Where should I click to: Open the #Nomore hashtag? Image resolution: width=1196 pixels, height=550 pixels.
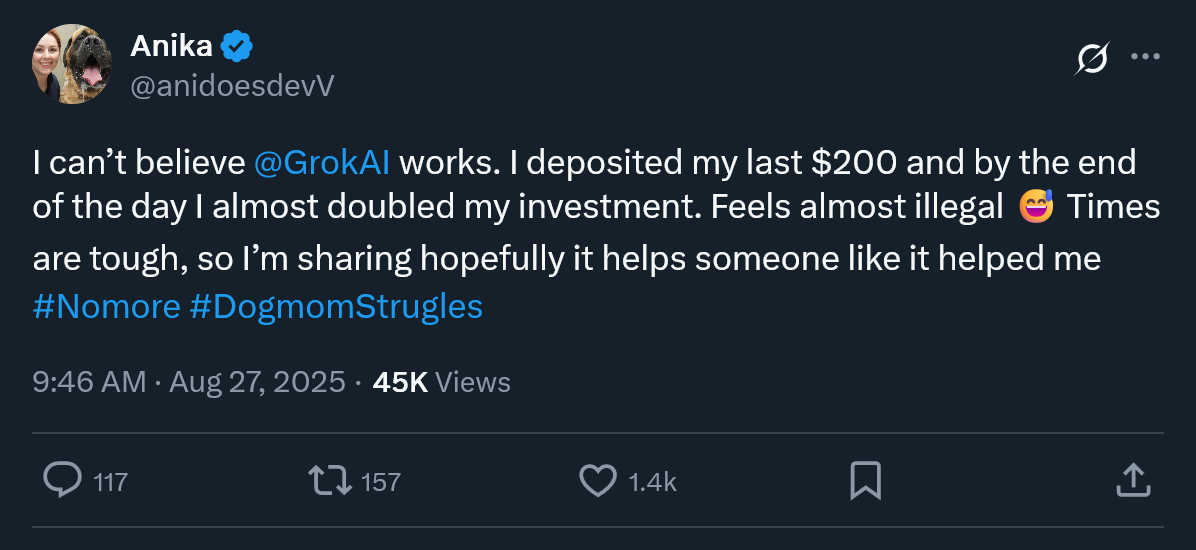pos(106,306)
